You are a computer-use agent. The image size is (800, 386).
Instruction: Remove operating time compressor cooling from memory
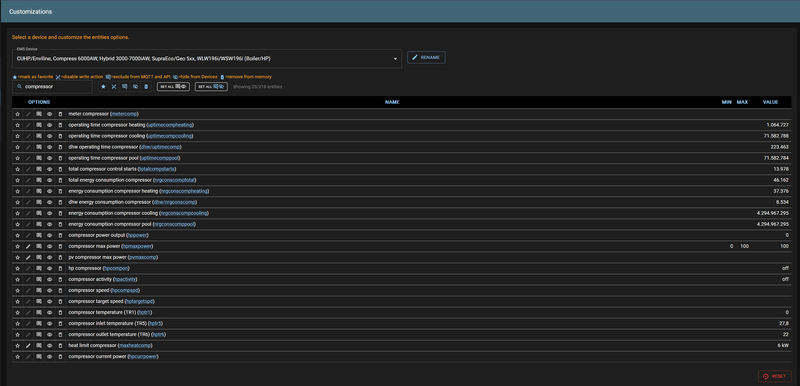click(x=60, y=136)
